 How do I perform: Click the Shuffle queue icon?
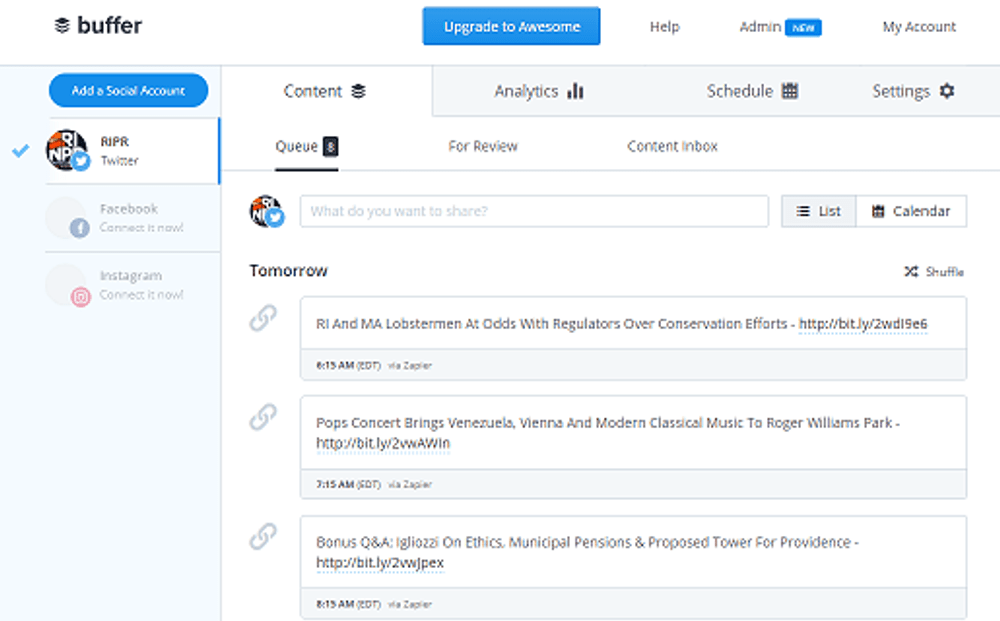(x=911, y=272)
